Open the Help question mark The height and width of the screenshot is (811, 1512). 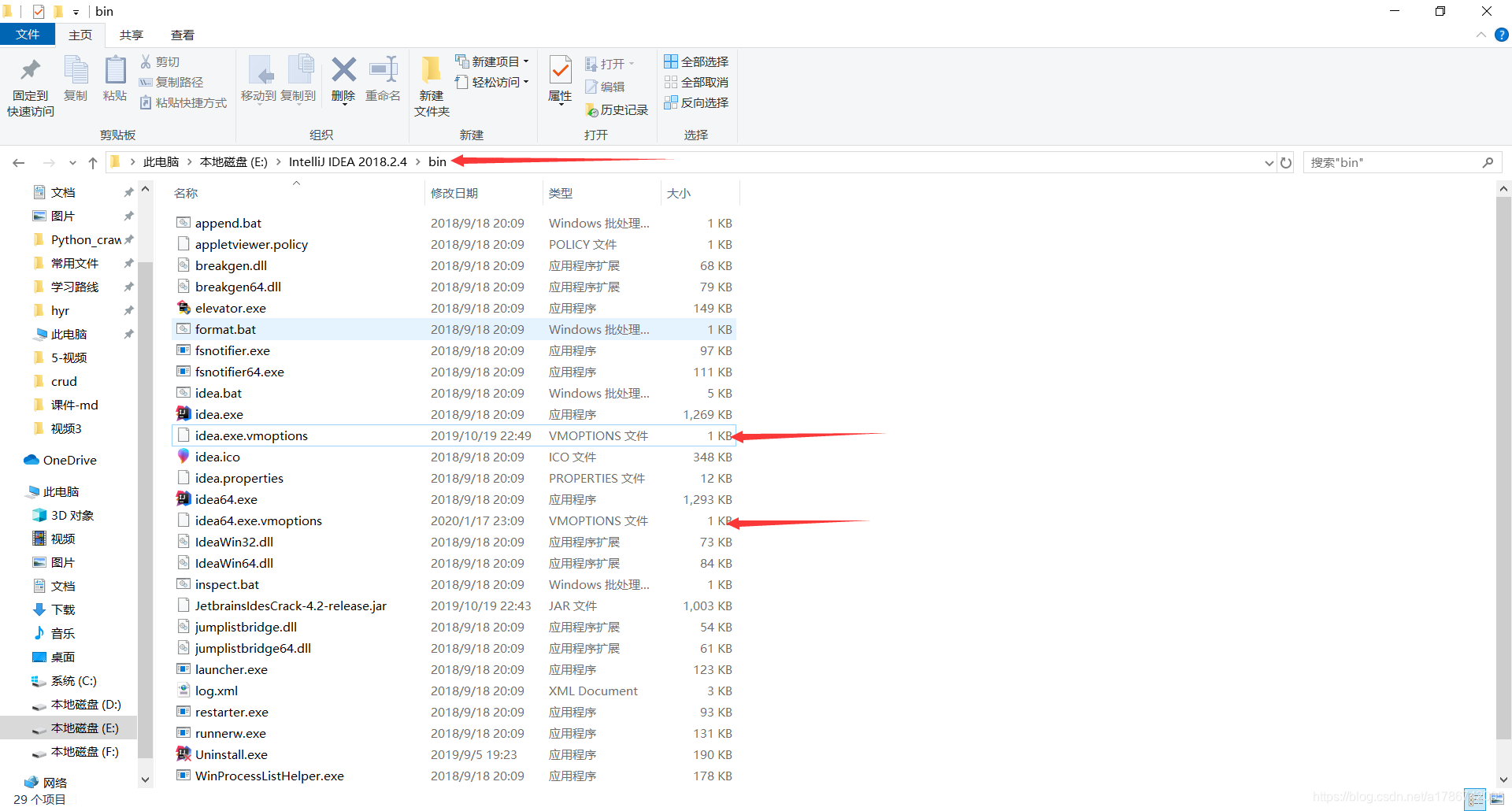[x=1502, y=35]
